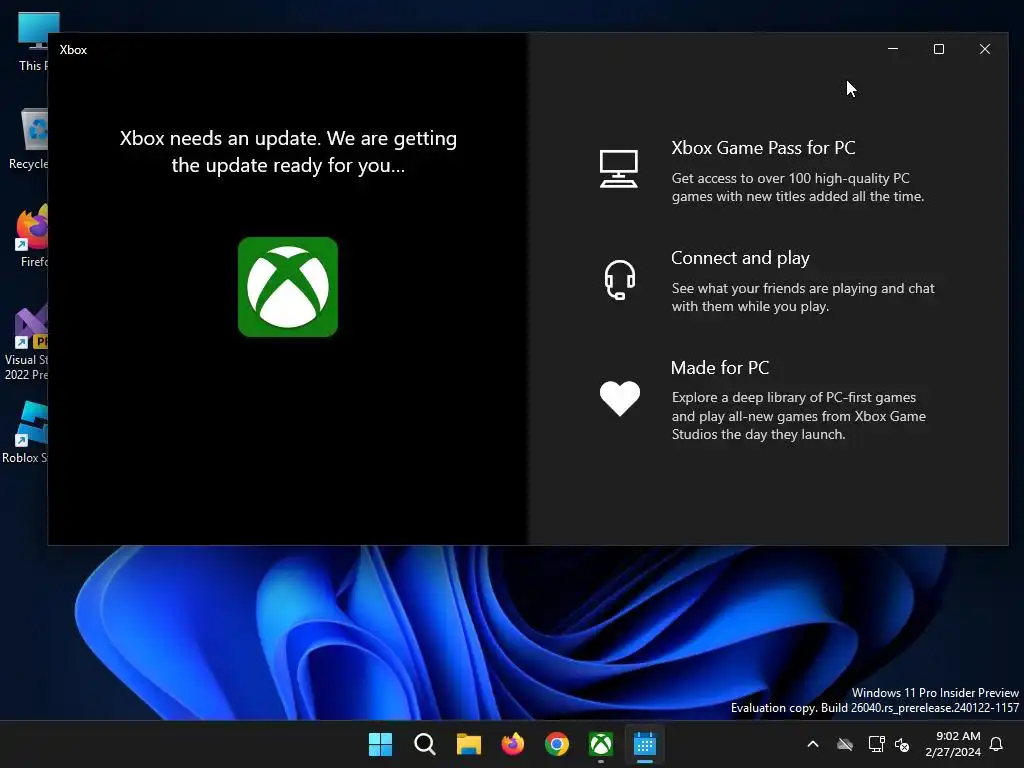Select the Firefox desktop shortcut
Screen dimensions: 1024x768
pyautogui.click(x=31, y=236)
